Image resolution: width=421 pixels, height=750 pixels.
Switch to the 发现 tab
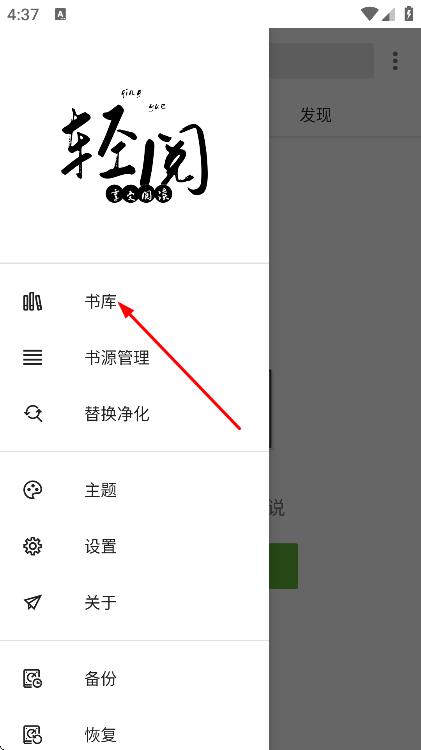[315, 115]
